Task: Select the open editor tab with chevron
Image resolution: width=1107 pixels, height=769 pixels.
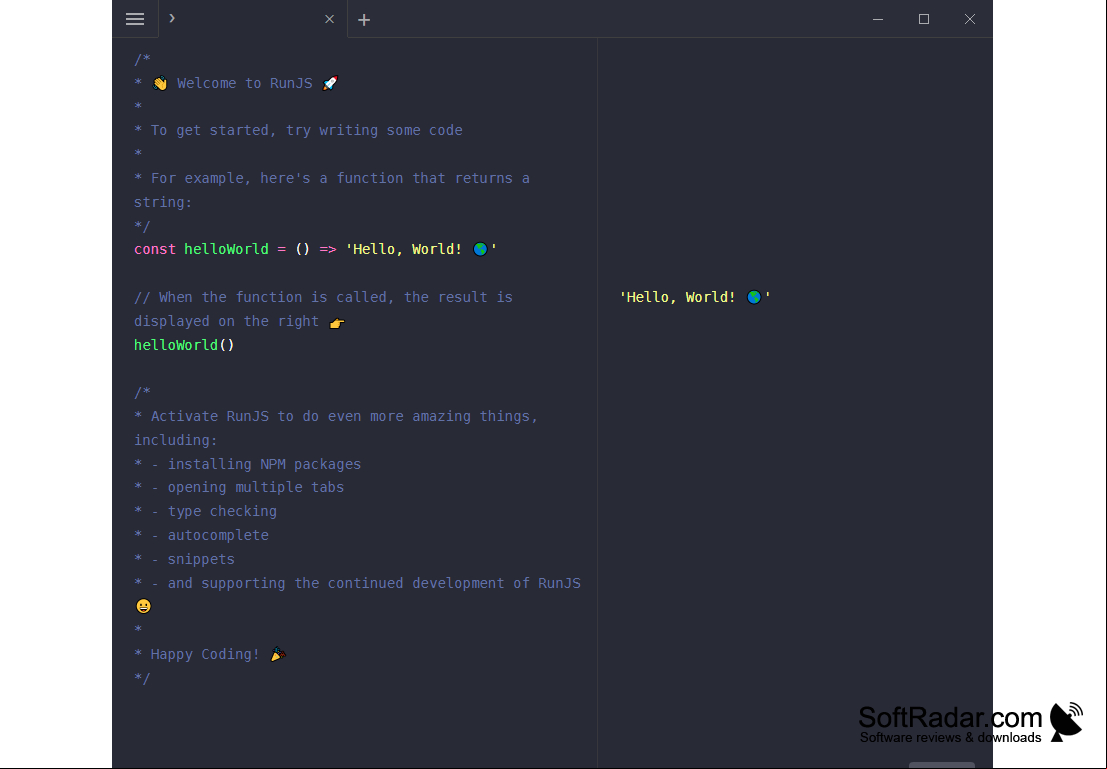Action: coord(253,19)
